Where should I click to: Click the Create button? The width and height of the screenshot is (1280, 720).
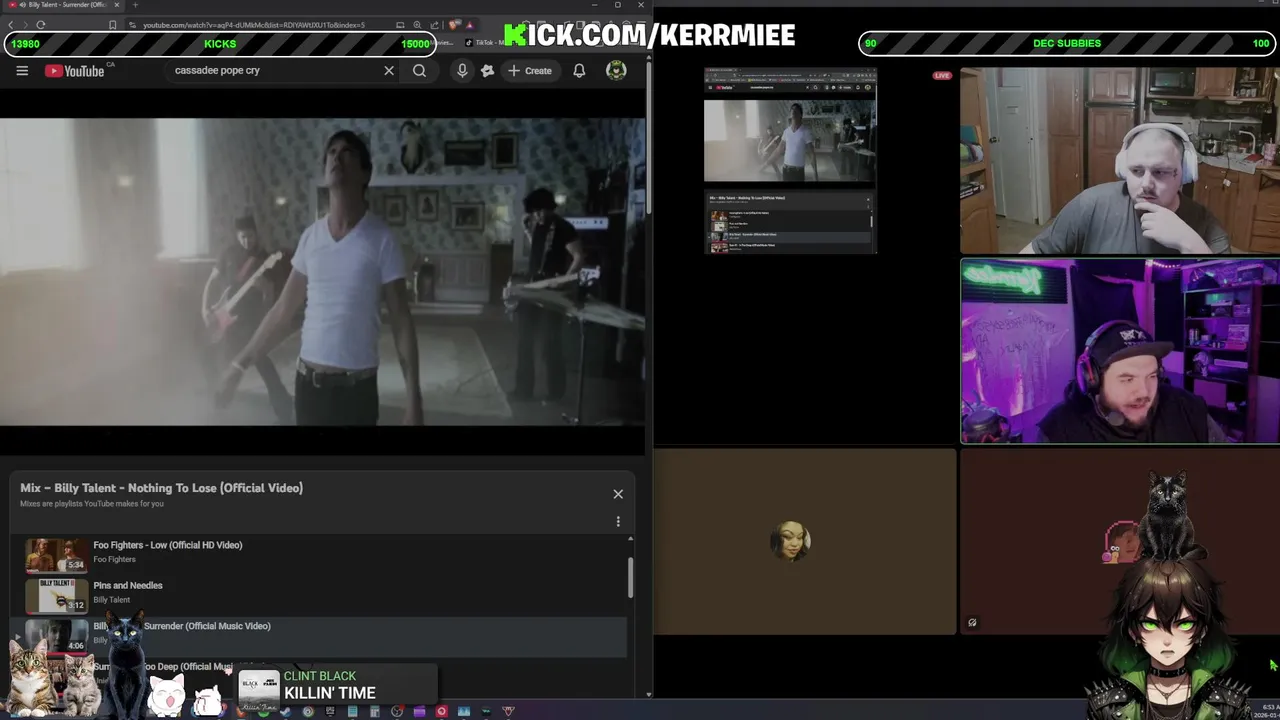pyautogui.click(x=530, y=71)
